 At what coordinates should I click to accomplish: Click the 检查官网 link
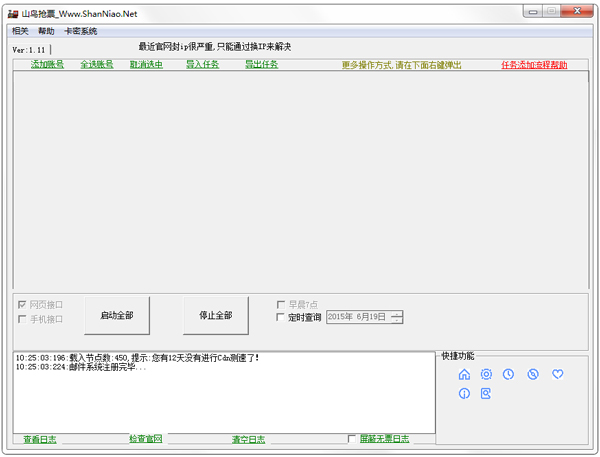click(x=146, y=439)
